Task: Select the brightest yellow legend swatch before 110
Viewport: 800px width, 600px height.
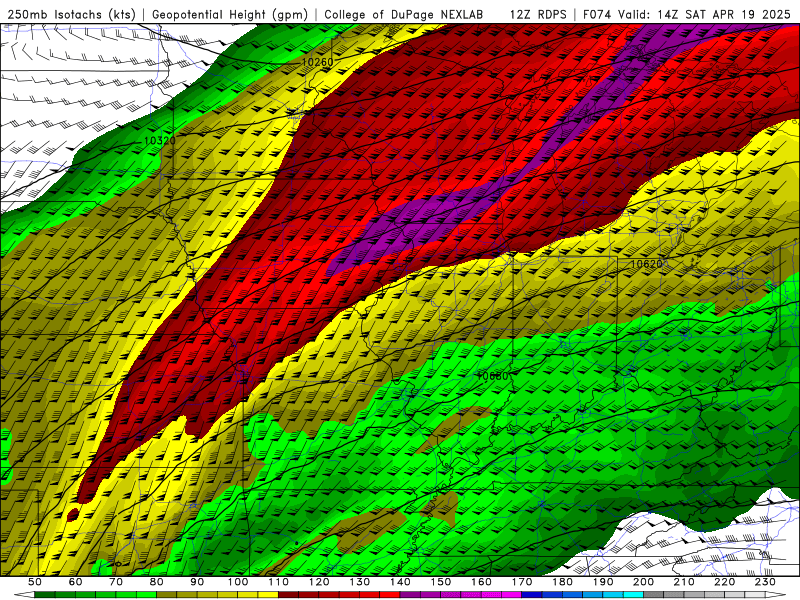Action: pyautogui.click(x=268, y=595)
